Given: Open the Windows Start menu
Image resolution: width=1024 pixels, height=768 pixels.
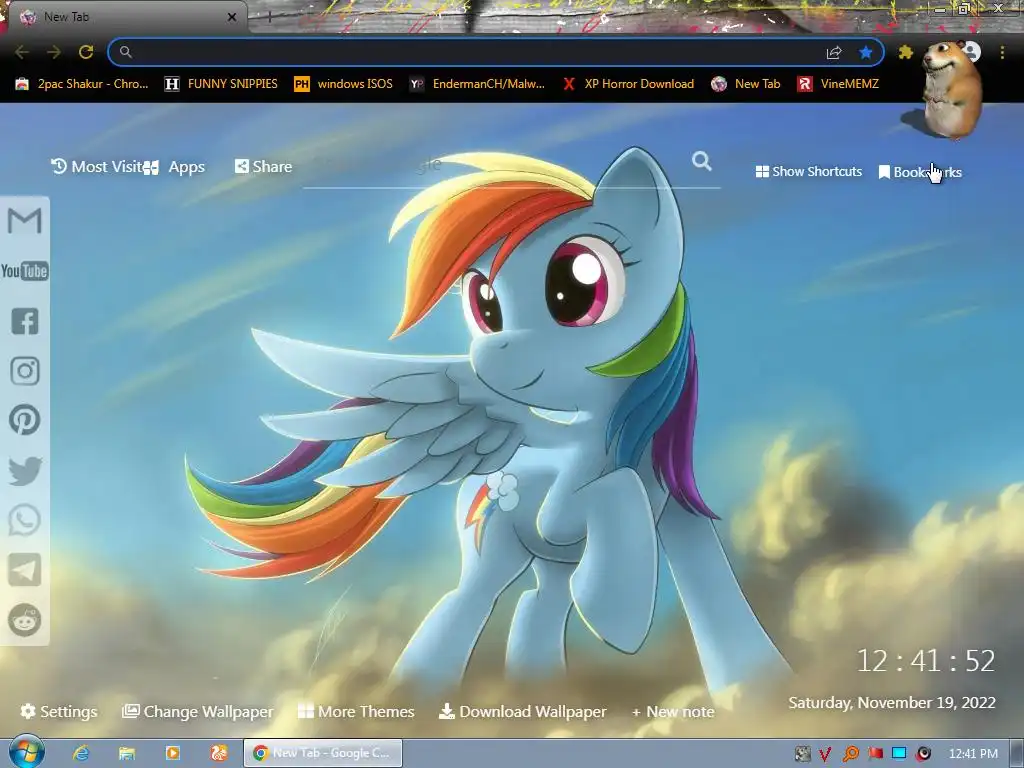Looking at the screenshot, I should (26, 753).
